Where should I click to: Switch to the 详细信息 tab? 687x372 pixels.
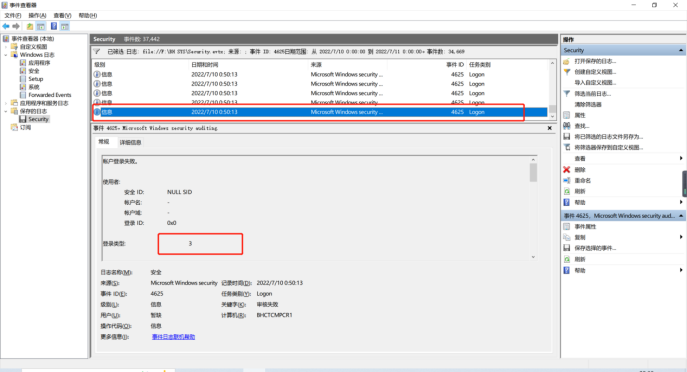(131, 142)
